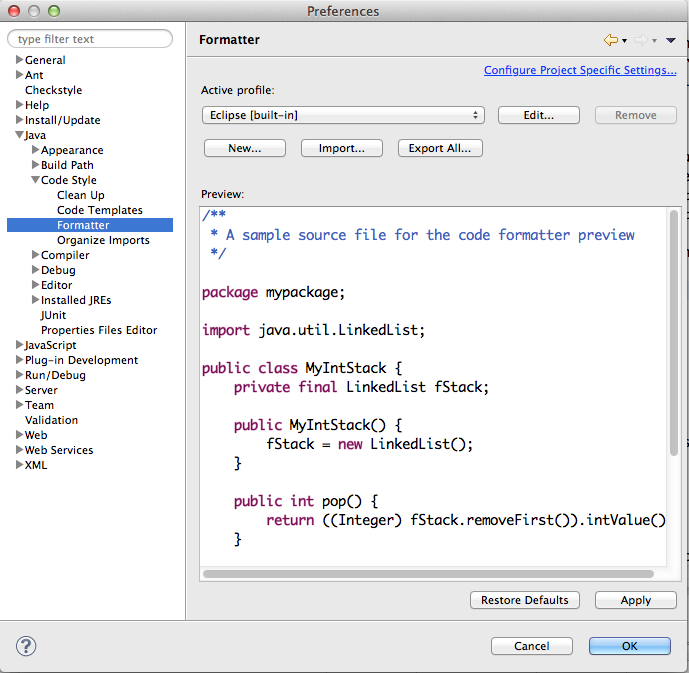Open the Checkstyle preference page
The height and width of the screenshot is (673, 689).
tap(53, 90)
